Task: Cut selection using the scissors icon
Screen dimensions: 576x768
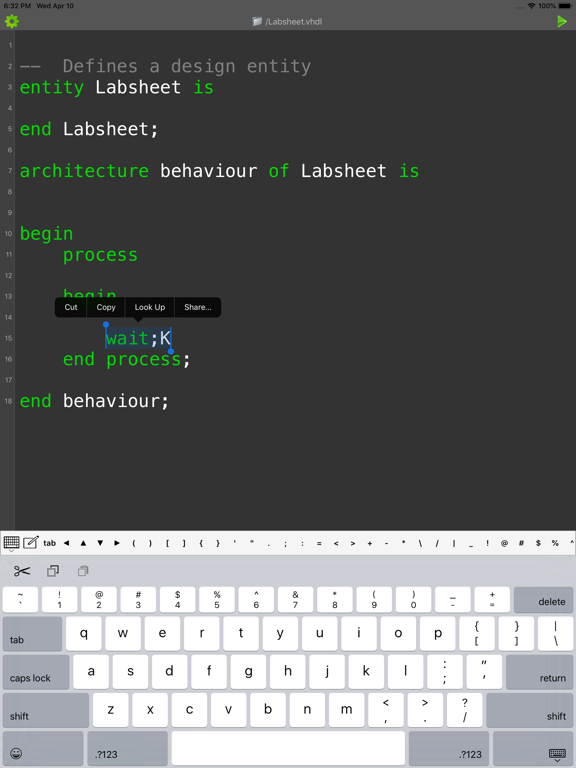Action: (22, 571)
